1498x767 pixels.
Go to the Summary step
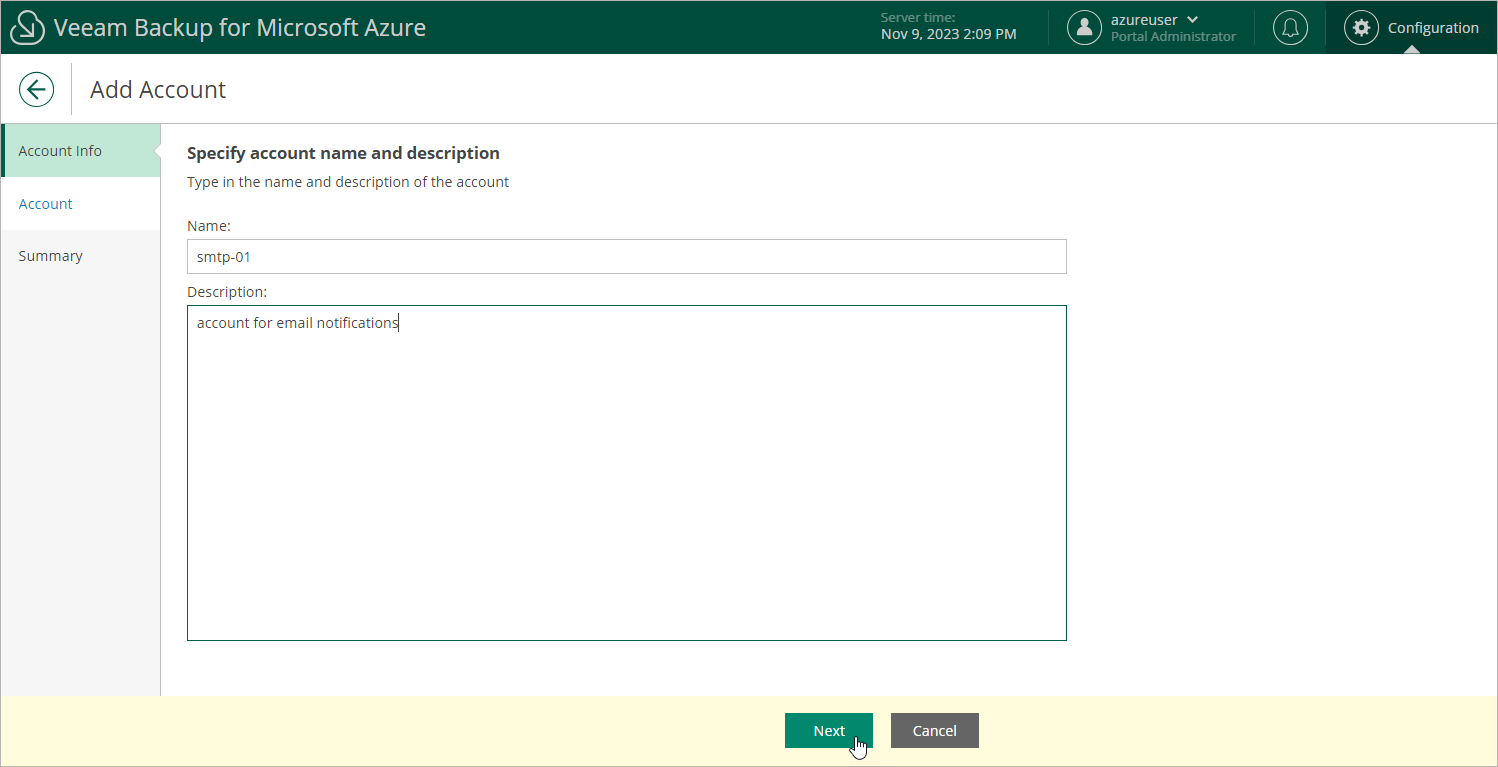point(81,256)
